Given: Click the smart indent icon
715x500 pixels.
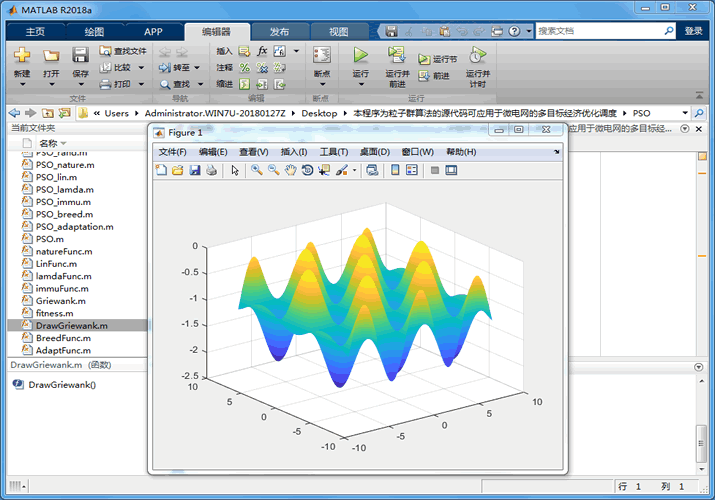Looking at the screenshot, I should coord(245,84).
